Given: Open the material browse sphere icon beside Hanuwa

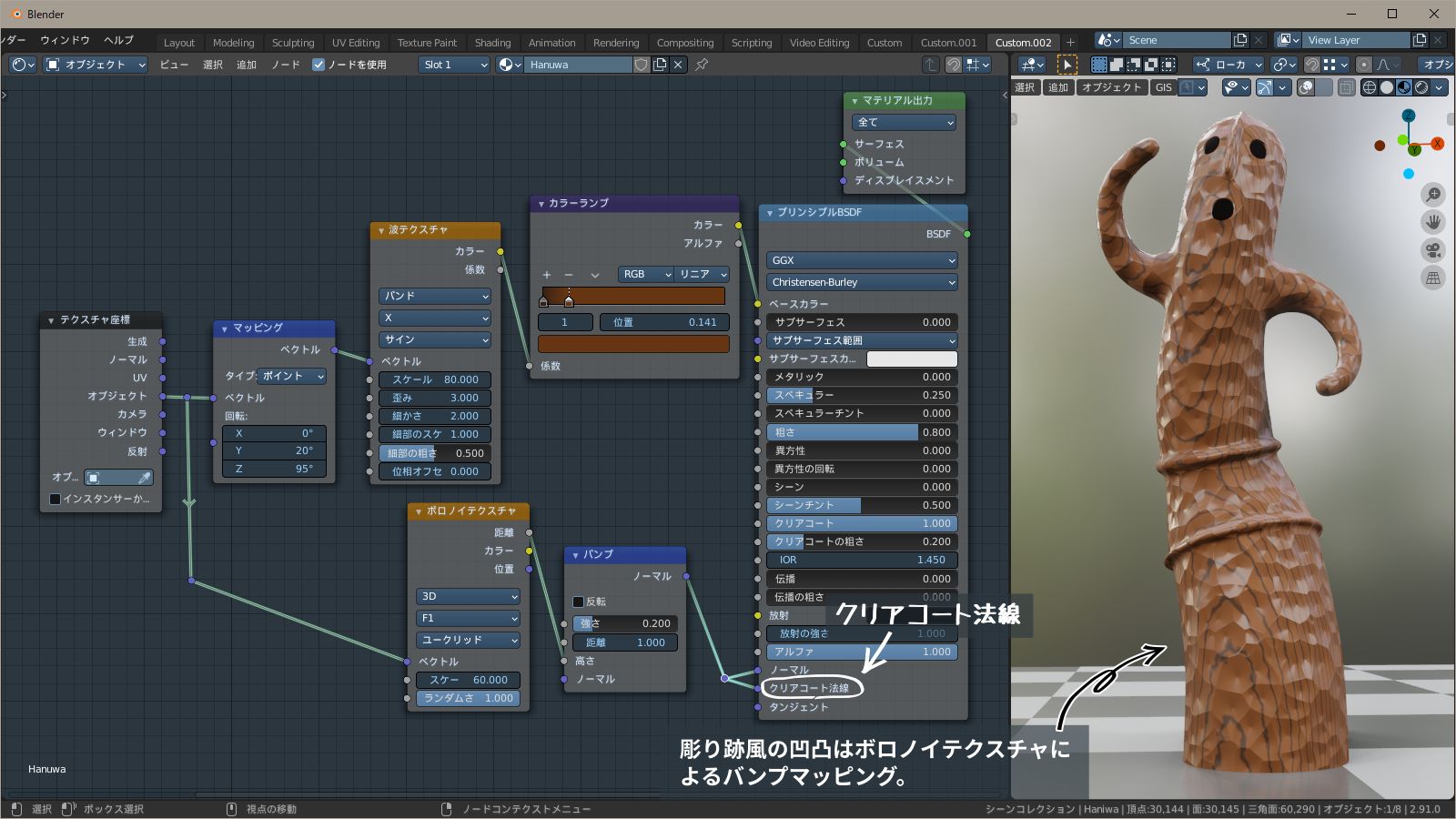Looking at the screenshot, I should point(511,65).
